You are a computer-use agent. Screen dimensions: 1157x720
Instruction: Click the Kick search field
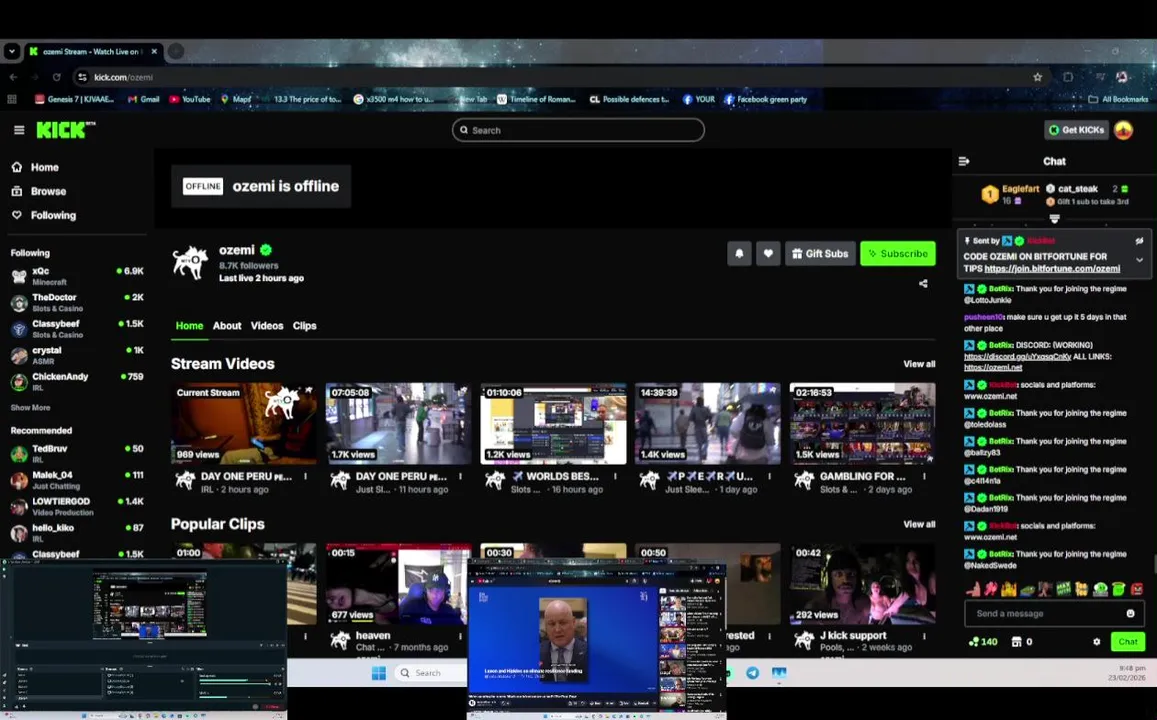point(578,130)
